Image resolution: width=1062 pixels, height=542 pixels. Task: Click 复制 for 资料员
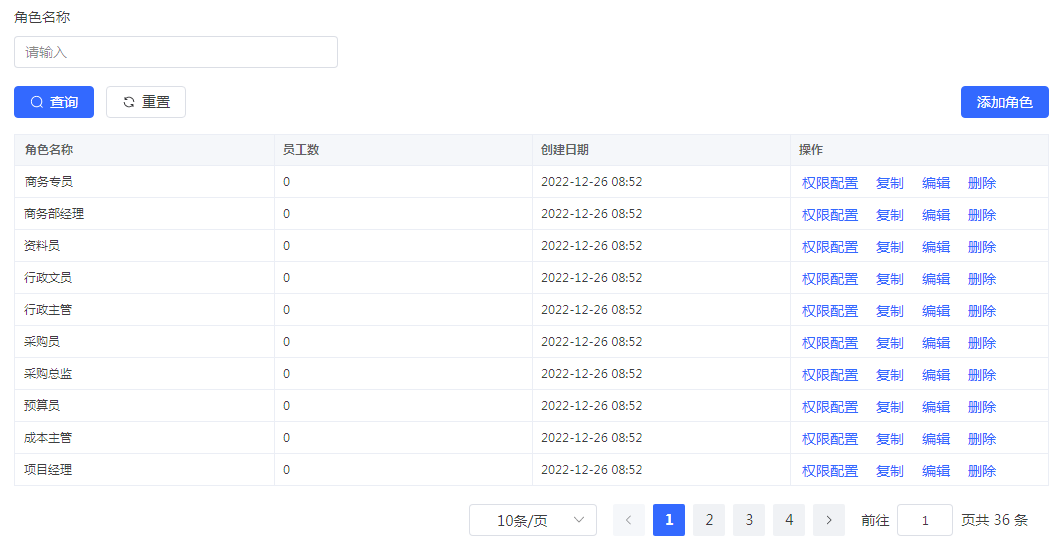(x=889, y=247)
